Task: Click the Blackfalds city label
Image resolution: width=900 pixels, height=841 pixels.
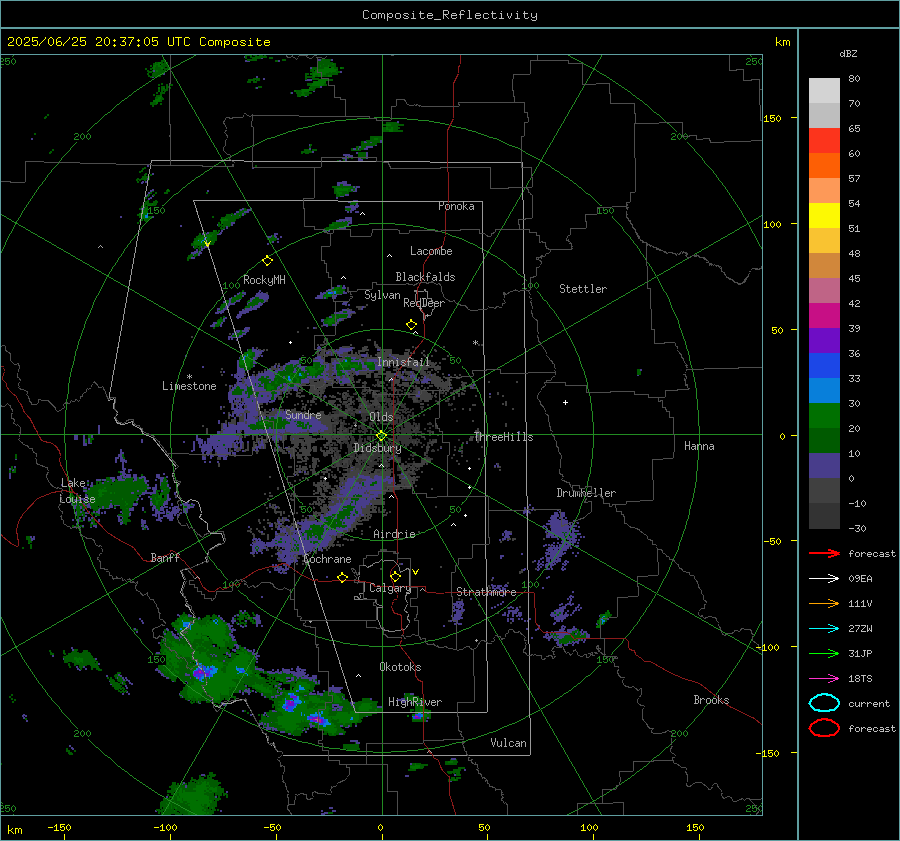Action: pyautogui.click(x=425, y=277)
